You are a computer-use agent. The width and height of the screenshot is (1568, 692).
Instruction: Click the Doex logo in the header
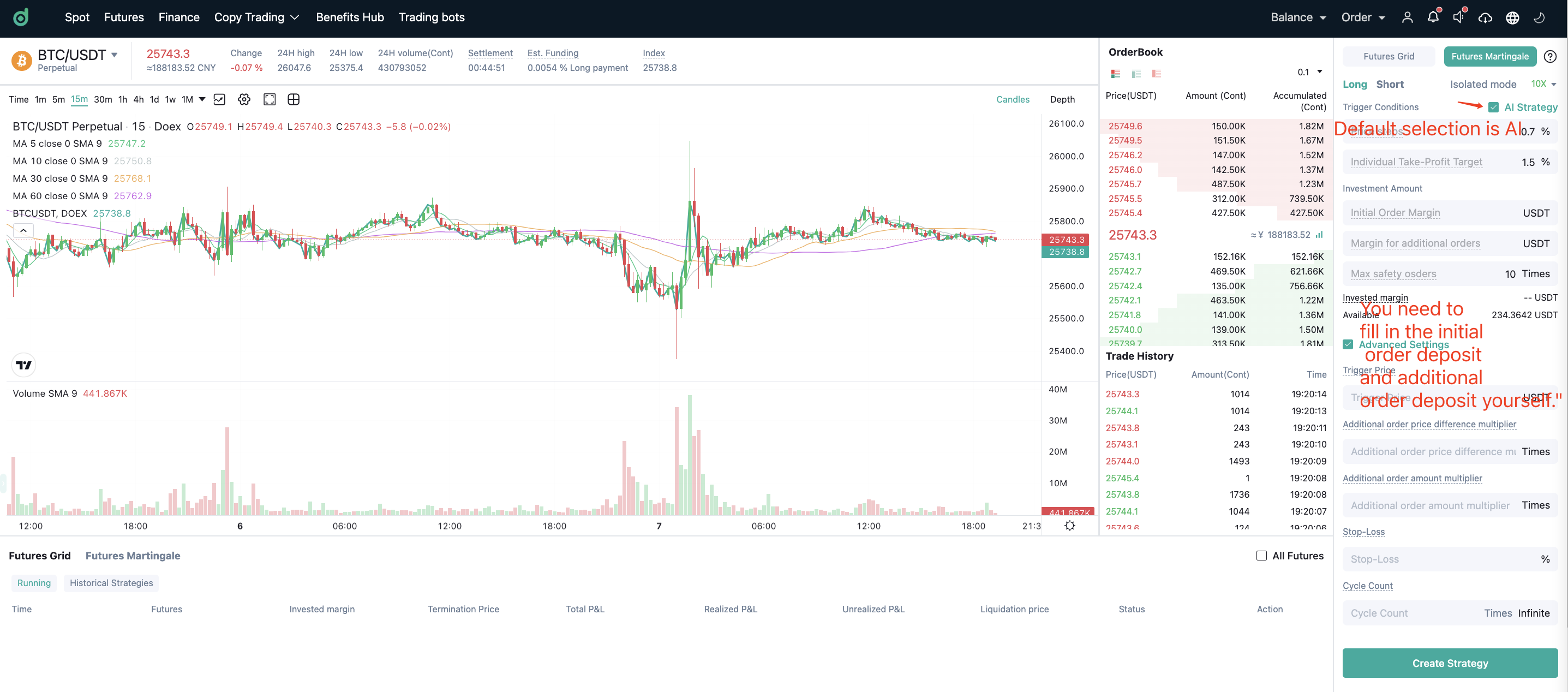21,17
